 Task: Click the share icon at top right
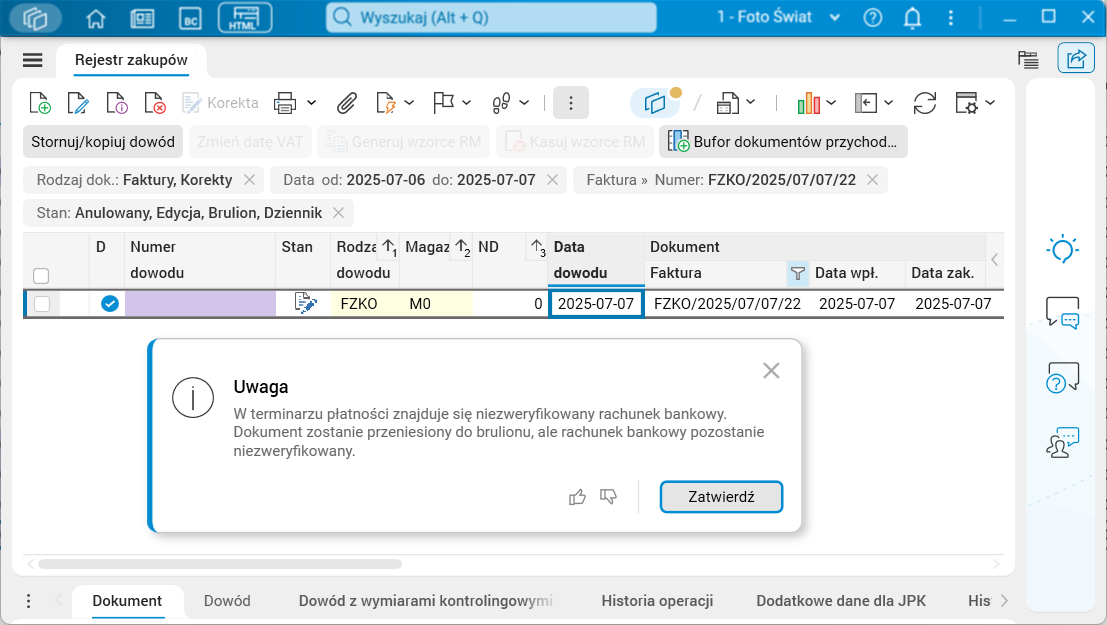click(x=1075, y=59)
